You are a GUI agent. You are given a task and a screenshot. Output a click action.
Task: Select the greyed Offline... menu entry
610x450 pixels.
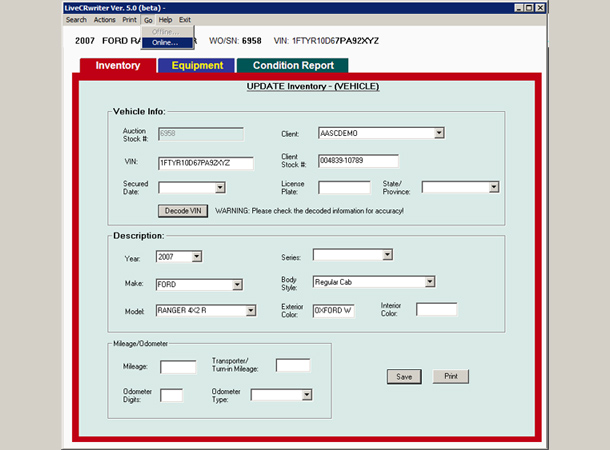(x=167, y=32)
